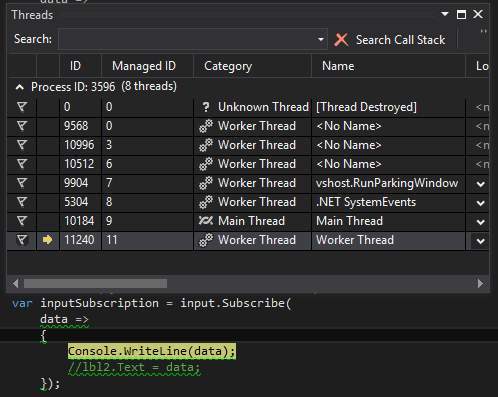
Task: Select the ID cell '9904'
Action: point(80,183)
